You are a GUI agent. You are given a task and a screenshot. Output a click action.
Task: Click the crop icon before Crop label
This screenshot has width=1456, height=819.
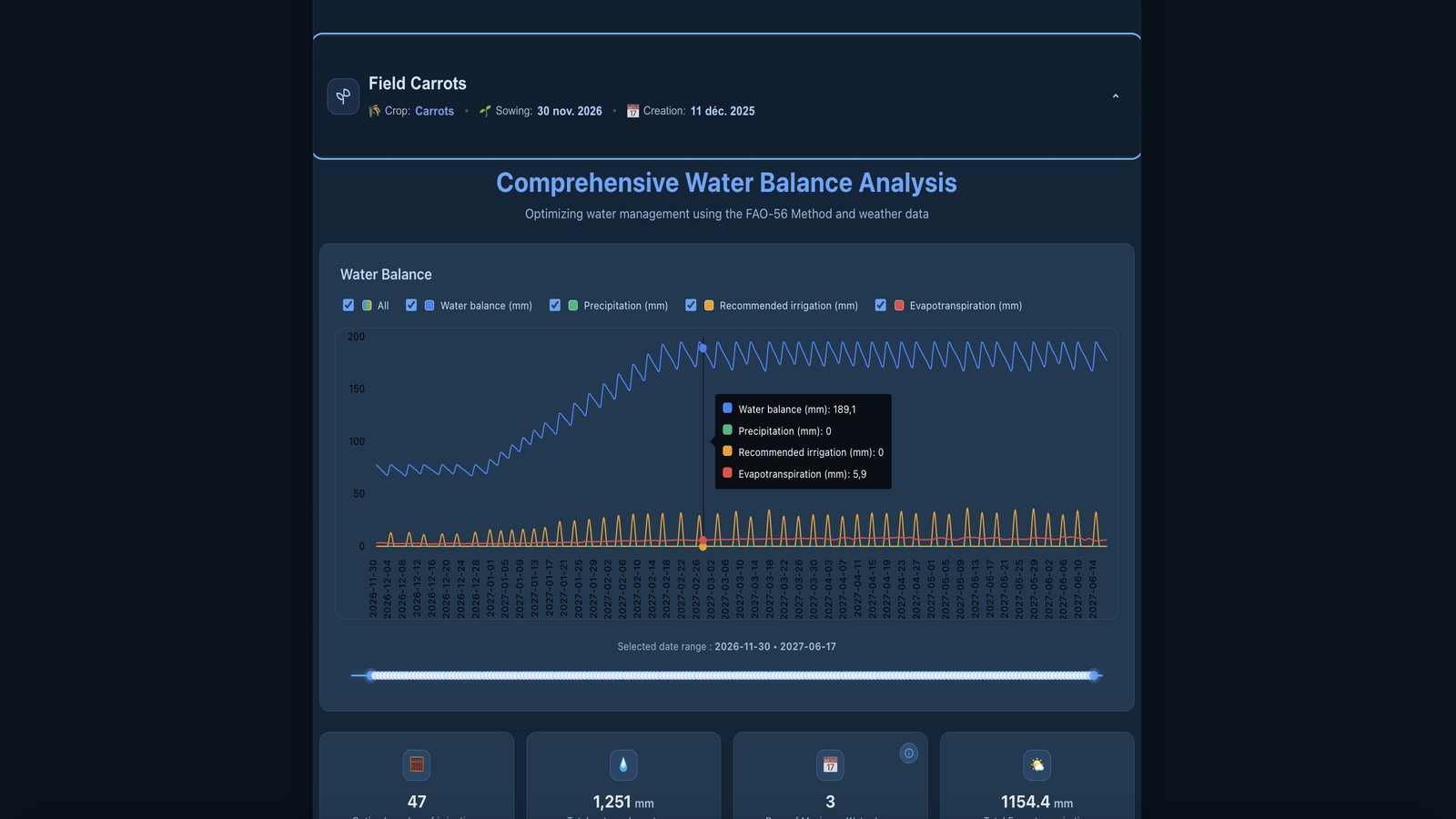[x=374, y=111]
